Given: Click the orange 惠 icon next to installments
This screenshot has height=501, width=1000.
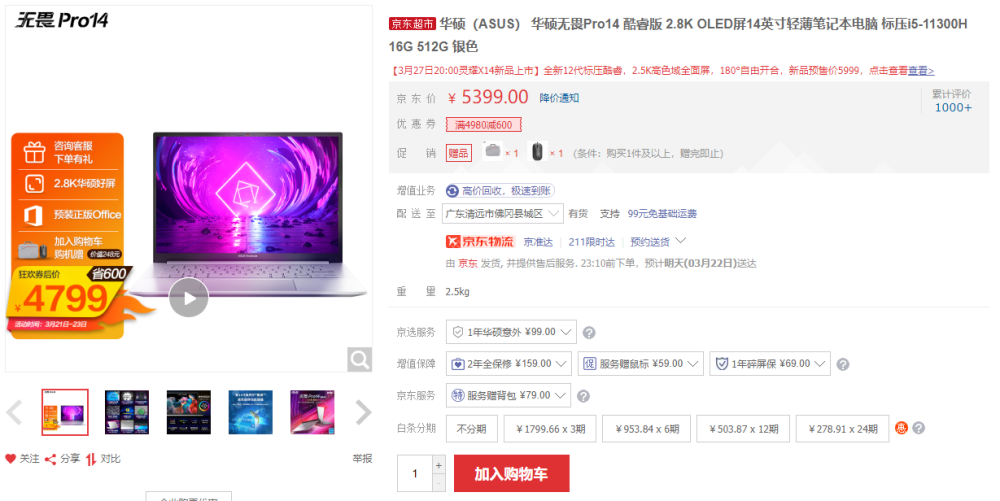Looking at the screenshot, I should point(901,428).
